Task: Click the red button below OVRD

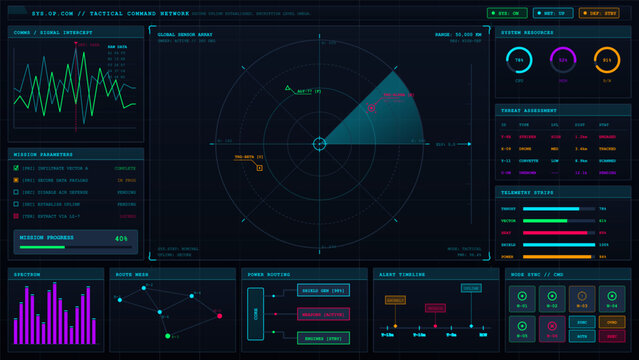Action: [612, 336]
